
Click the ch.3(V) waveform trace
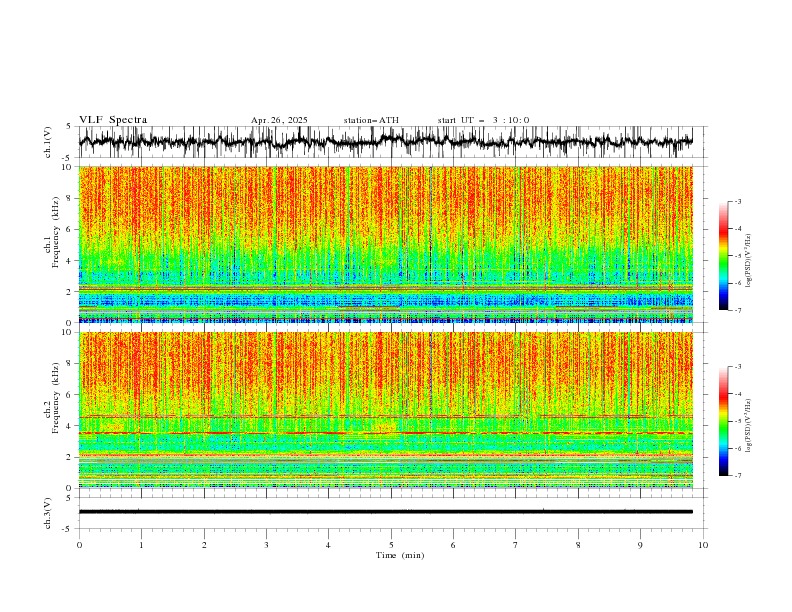(385, 512)
